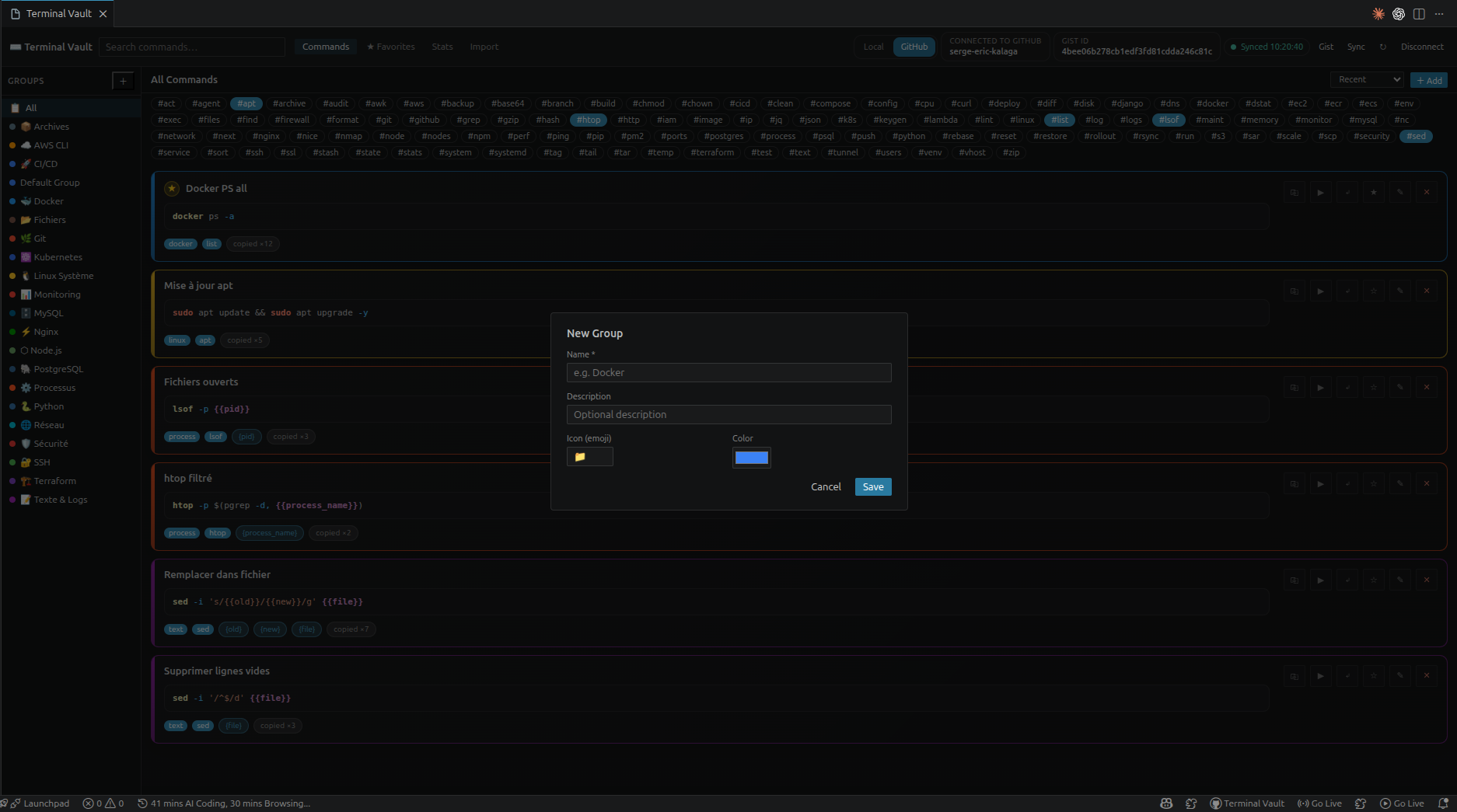The width and height of the screenshot is (1457, 812).
Task: Select the Docker group in sidebar
Action: point(71,201)
